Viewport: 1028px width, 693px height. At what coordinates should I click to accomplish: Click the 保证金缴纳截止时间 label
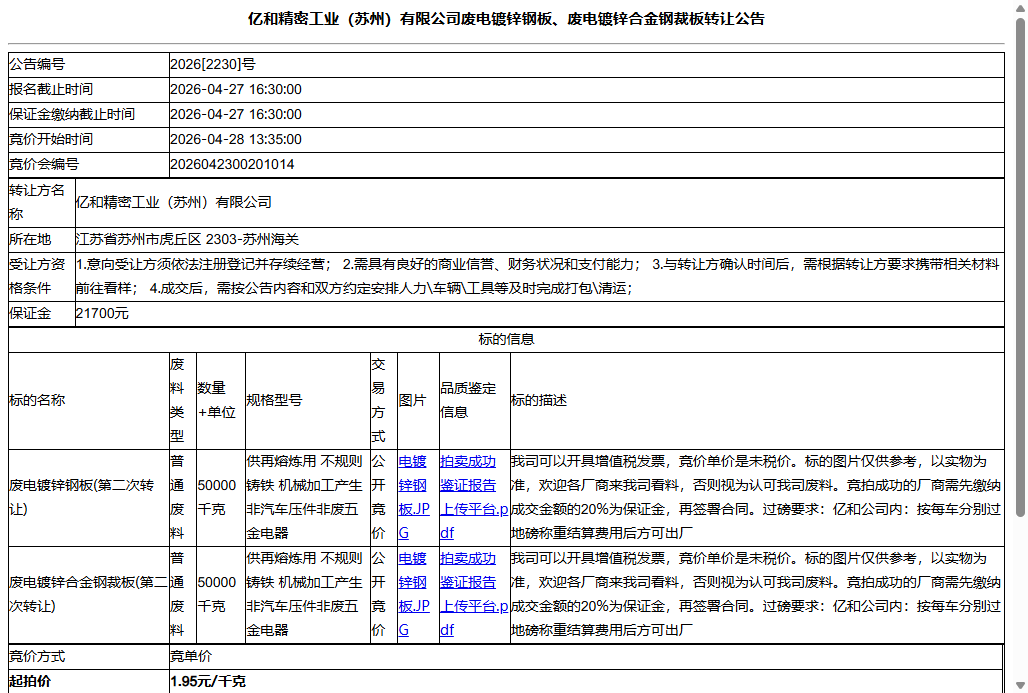click(72, 114)
